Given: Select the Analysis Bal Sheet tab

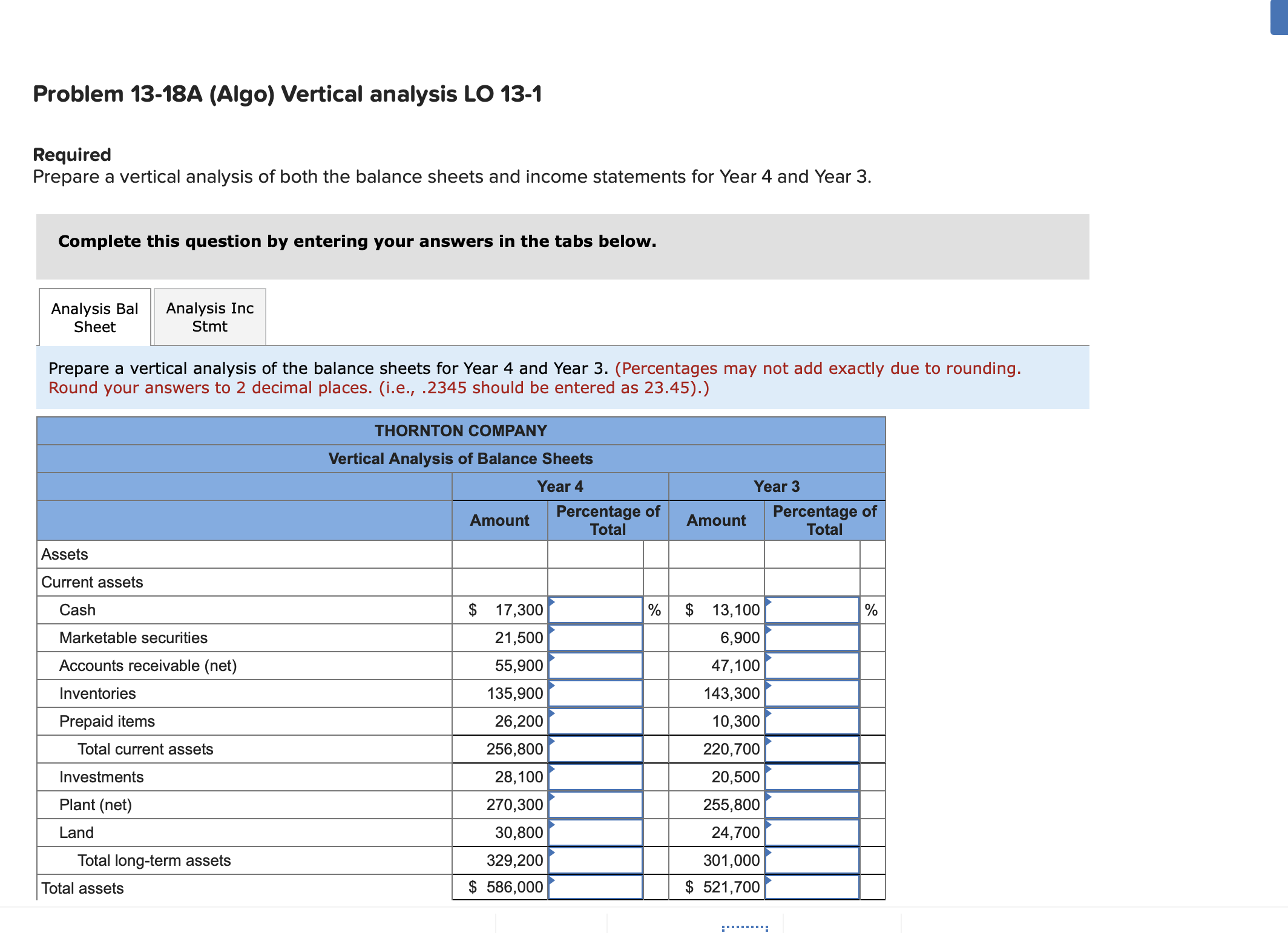Looking at the screenshot, I should coord(94,317).
